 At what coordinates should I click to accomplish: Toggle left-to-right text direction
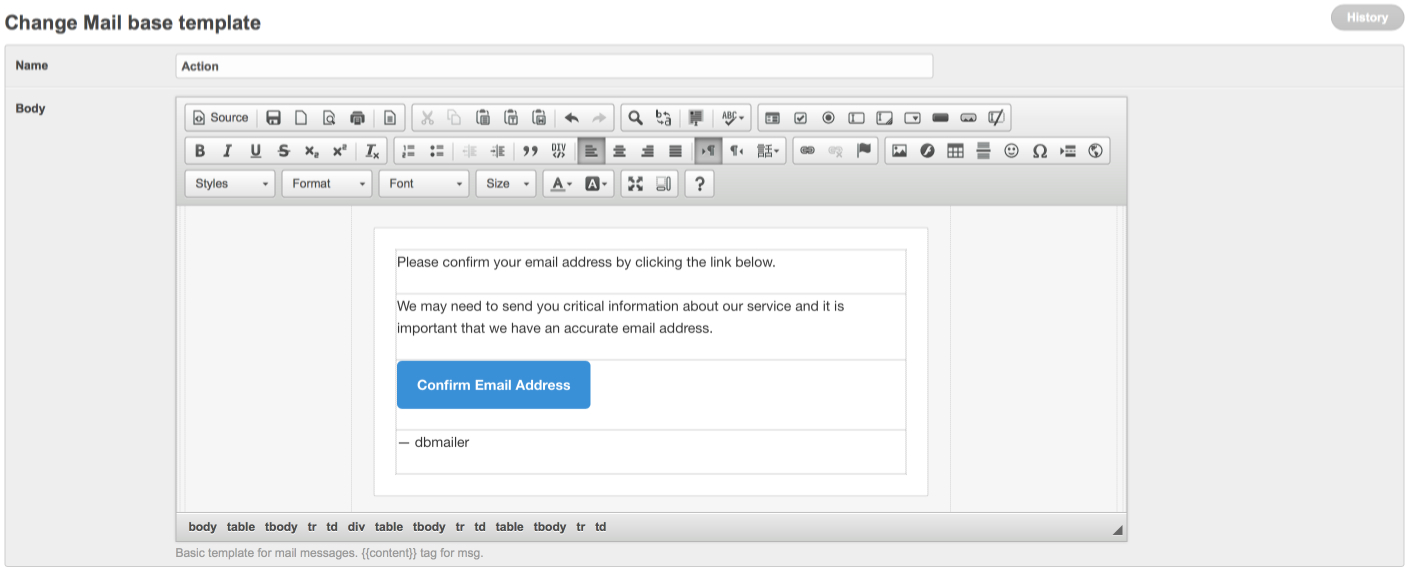[x=708, y=151]
